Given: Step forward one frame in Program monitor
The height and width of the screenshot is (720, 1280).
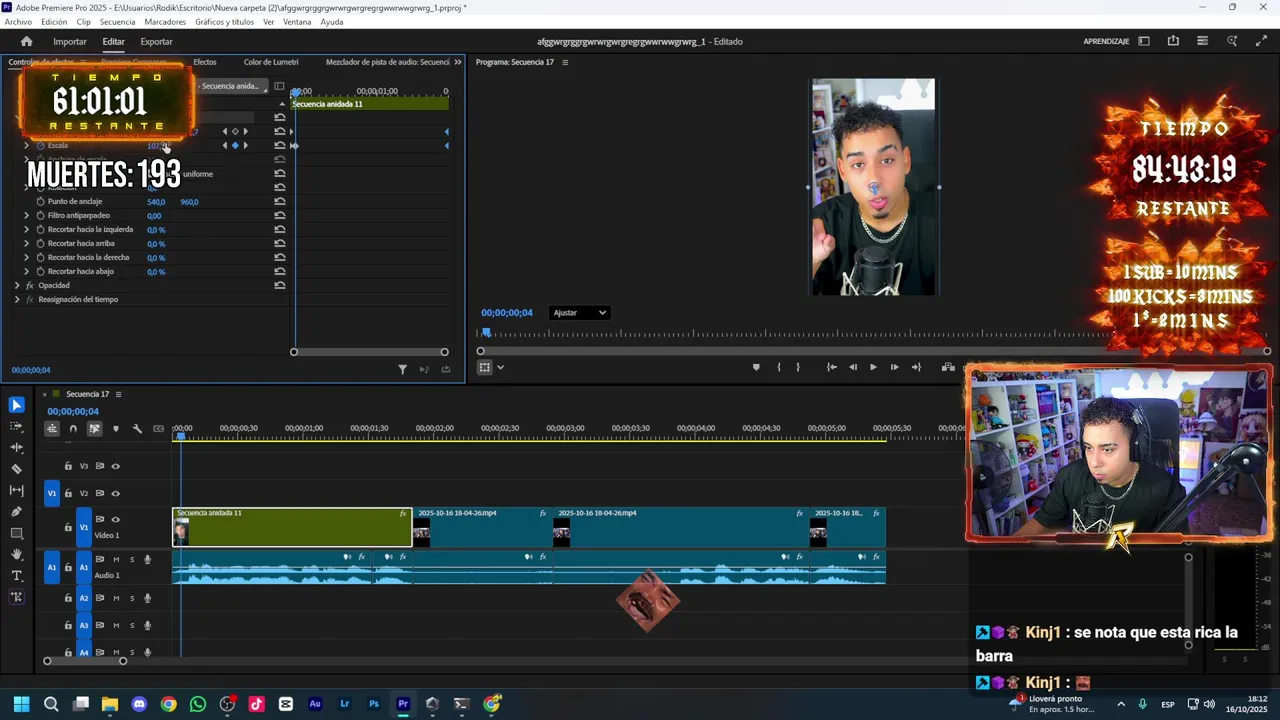Looking at the screenshot, I should 894,367.
